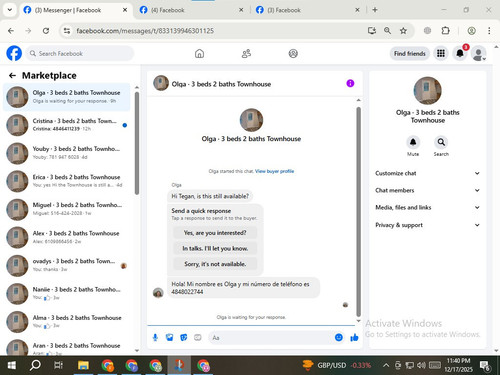
Task: Expand Privacy & support section
Action: [x=427, y=225]
